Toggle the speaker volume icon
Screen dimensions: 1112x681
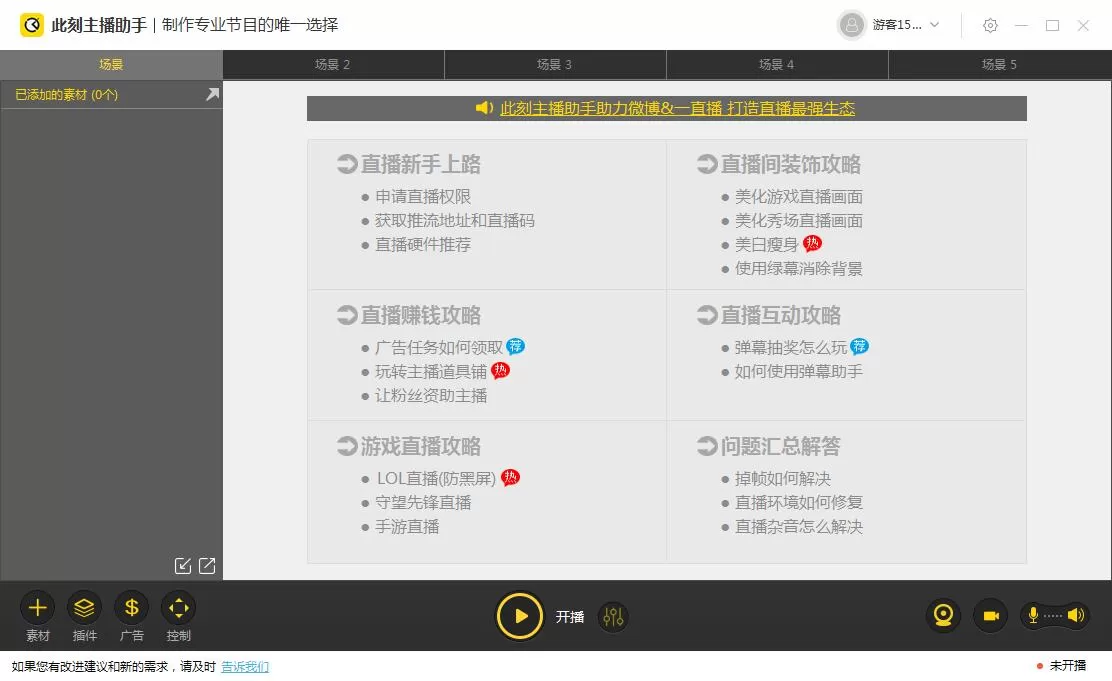tap(1076, 615)
